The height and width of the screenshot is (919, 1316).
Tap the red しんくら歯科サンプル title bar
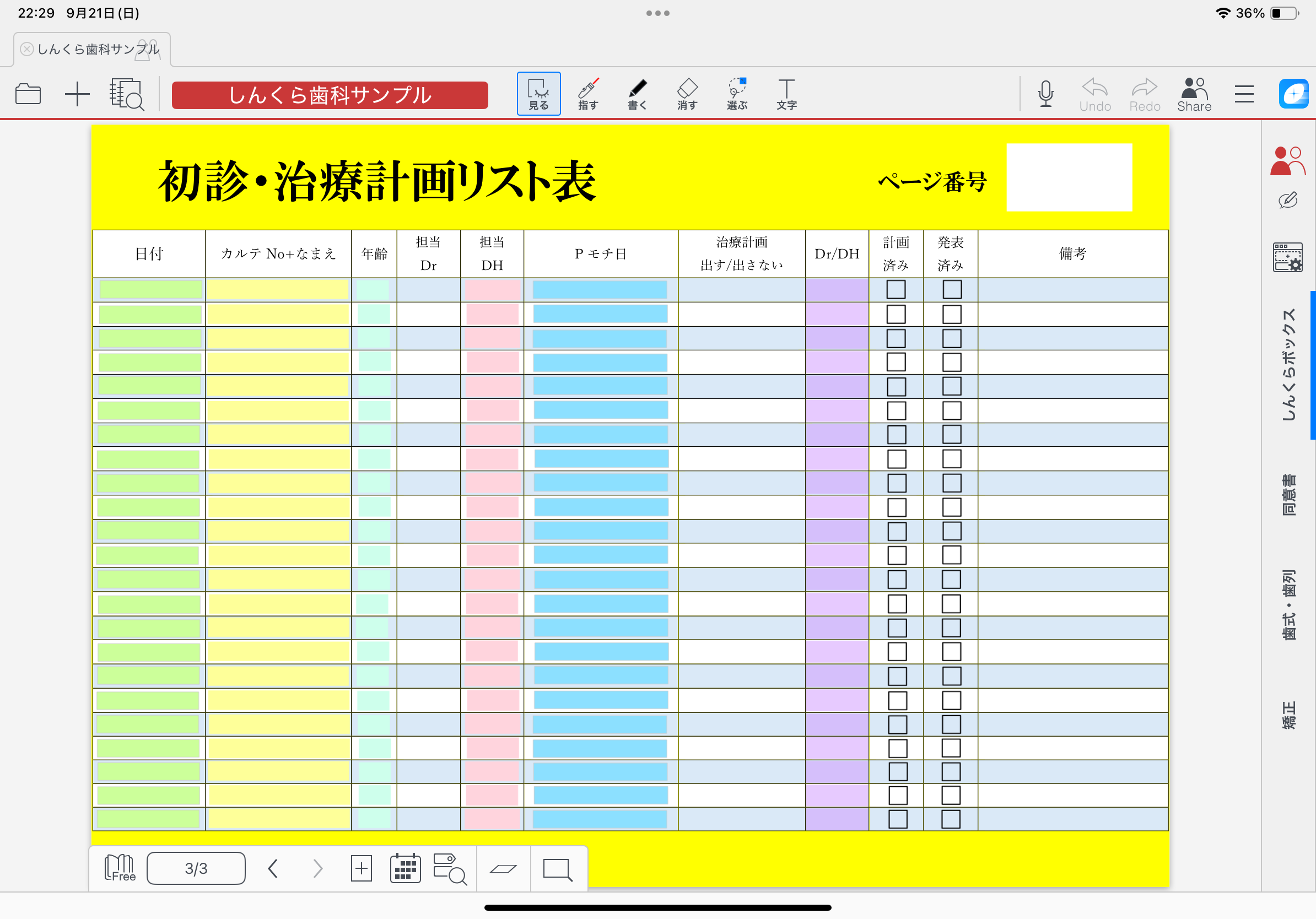330,95
